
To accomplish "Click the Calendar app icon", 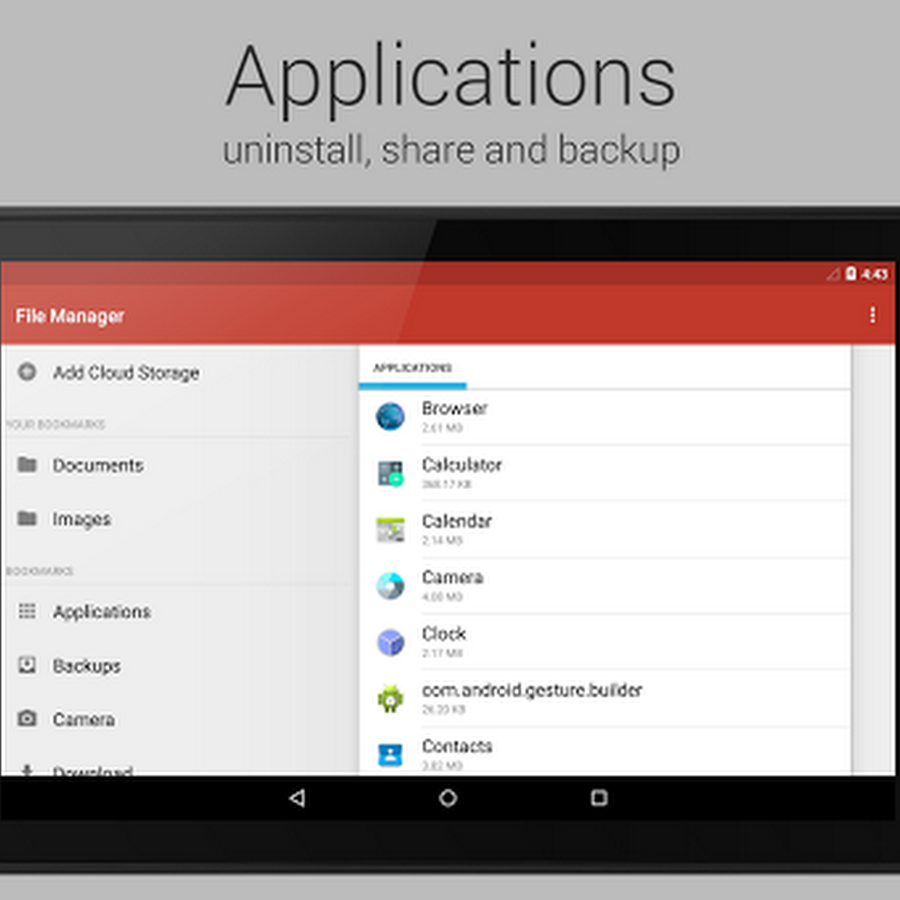I will coord(390,529).
